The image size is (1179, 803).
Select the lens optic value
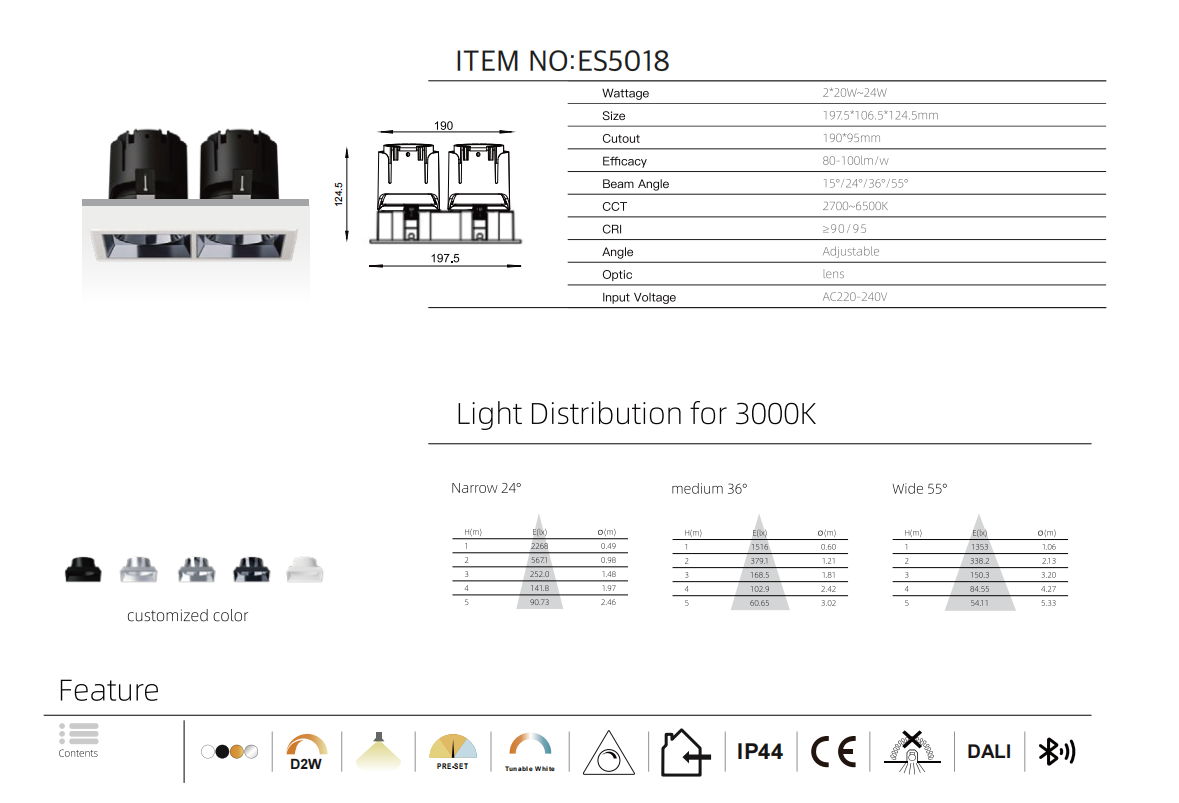[x=833, y=274]
